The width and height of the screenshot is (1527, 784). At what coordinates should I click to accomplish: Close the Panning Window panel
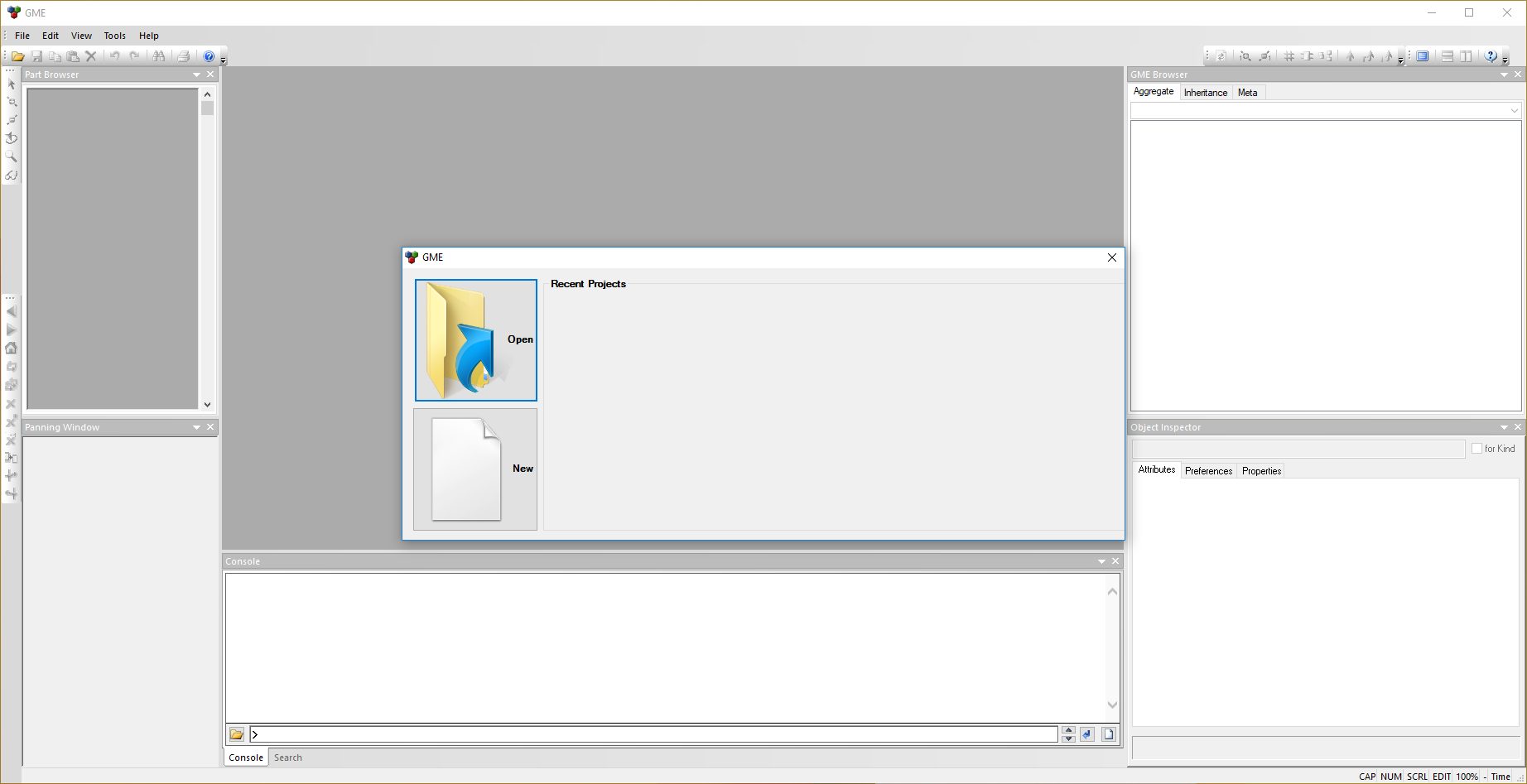point(210,427)
